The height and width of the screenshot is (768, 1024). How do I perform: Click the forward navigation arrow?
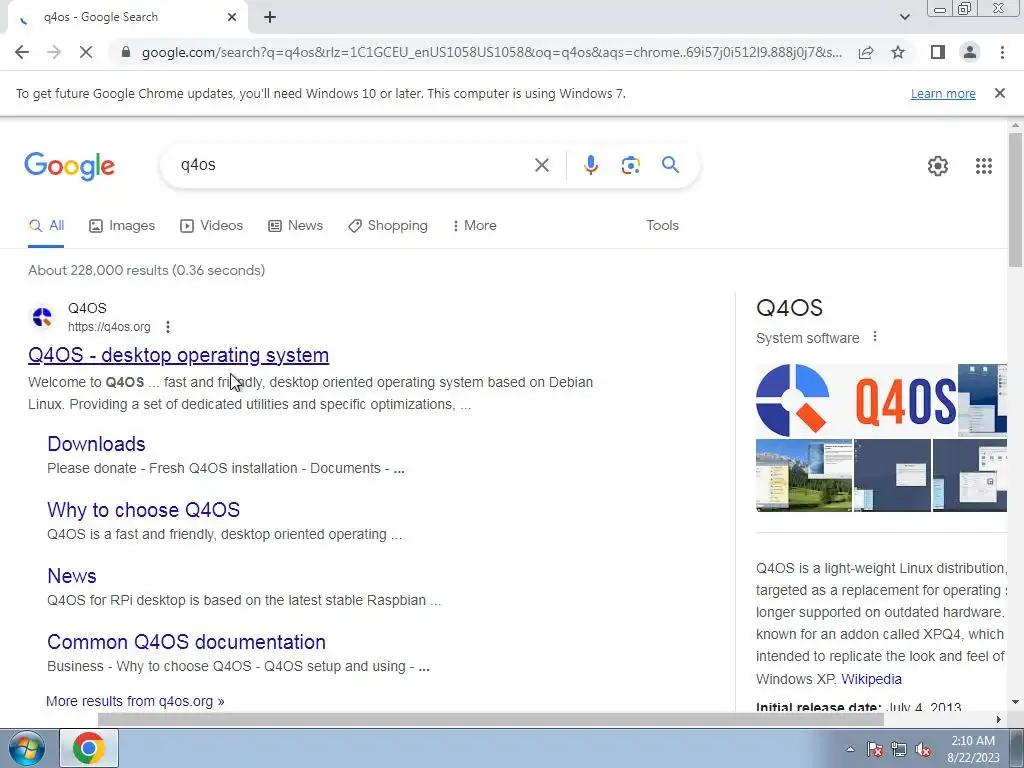[x=54, y=52]
